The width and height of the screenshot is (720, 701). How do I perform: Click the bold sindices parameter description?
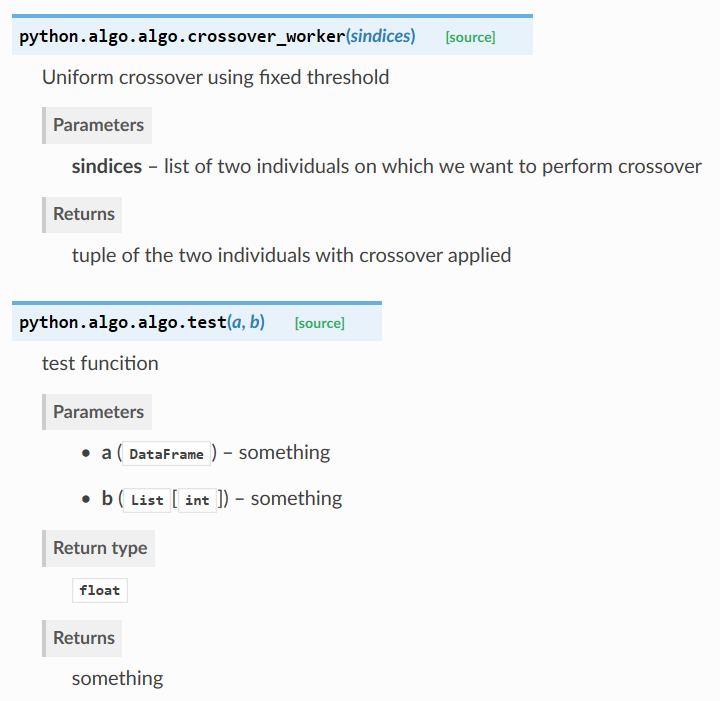point(107,167)
